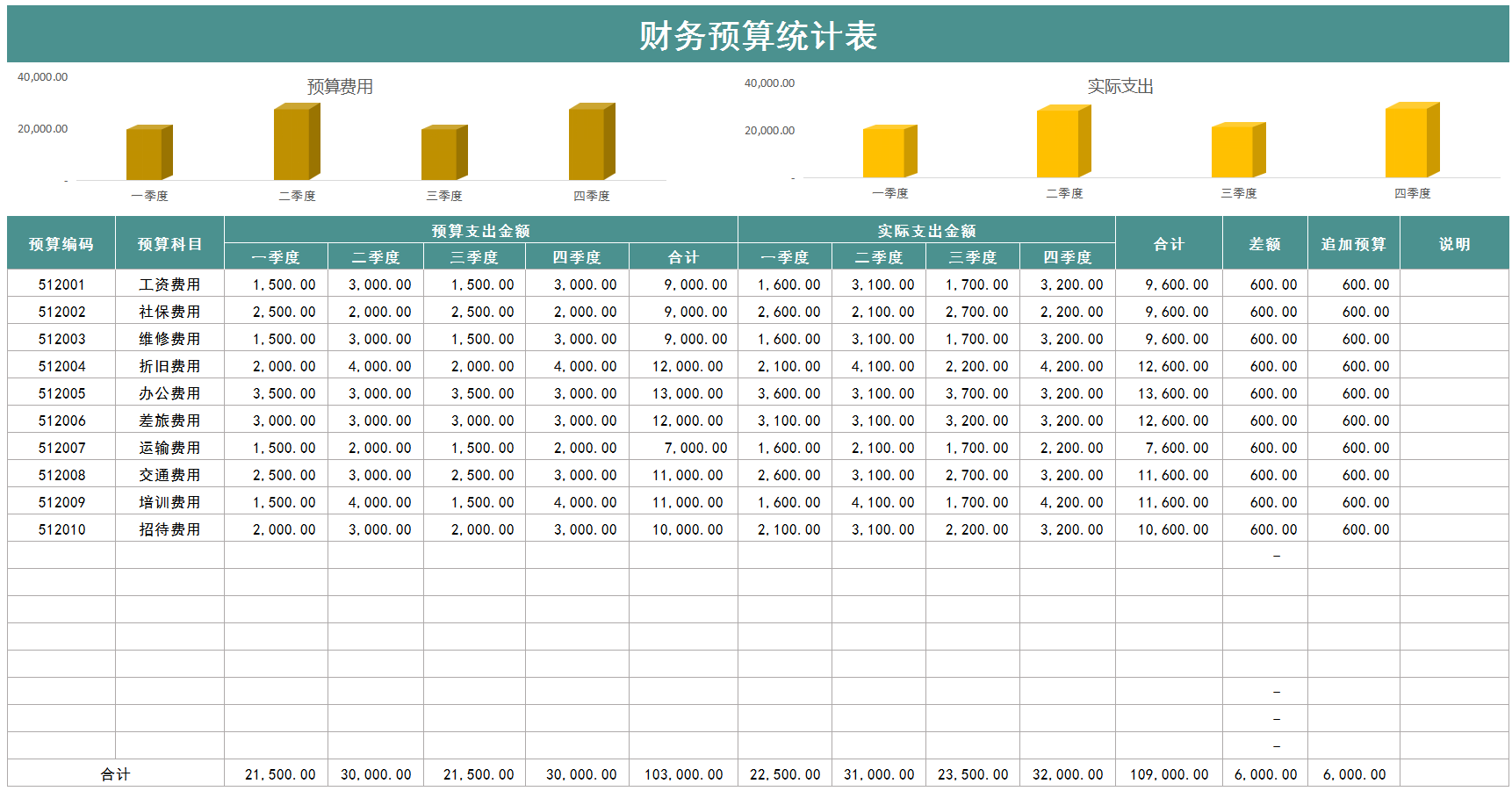Image resolution: width=1512 pixels, height=791 pixels.
Task: Select budget code cell 512004
Action: 61,366
